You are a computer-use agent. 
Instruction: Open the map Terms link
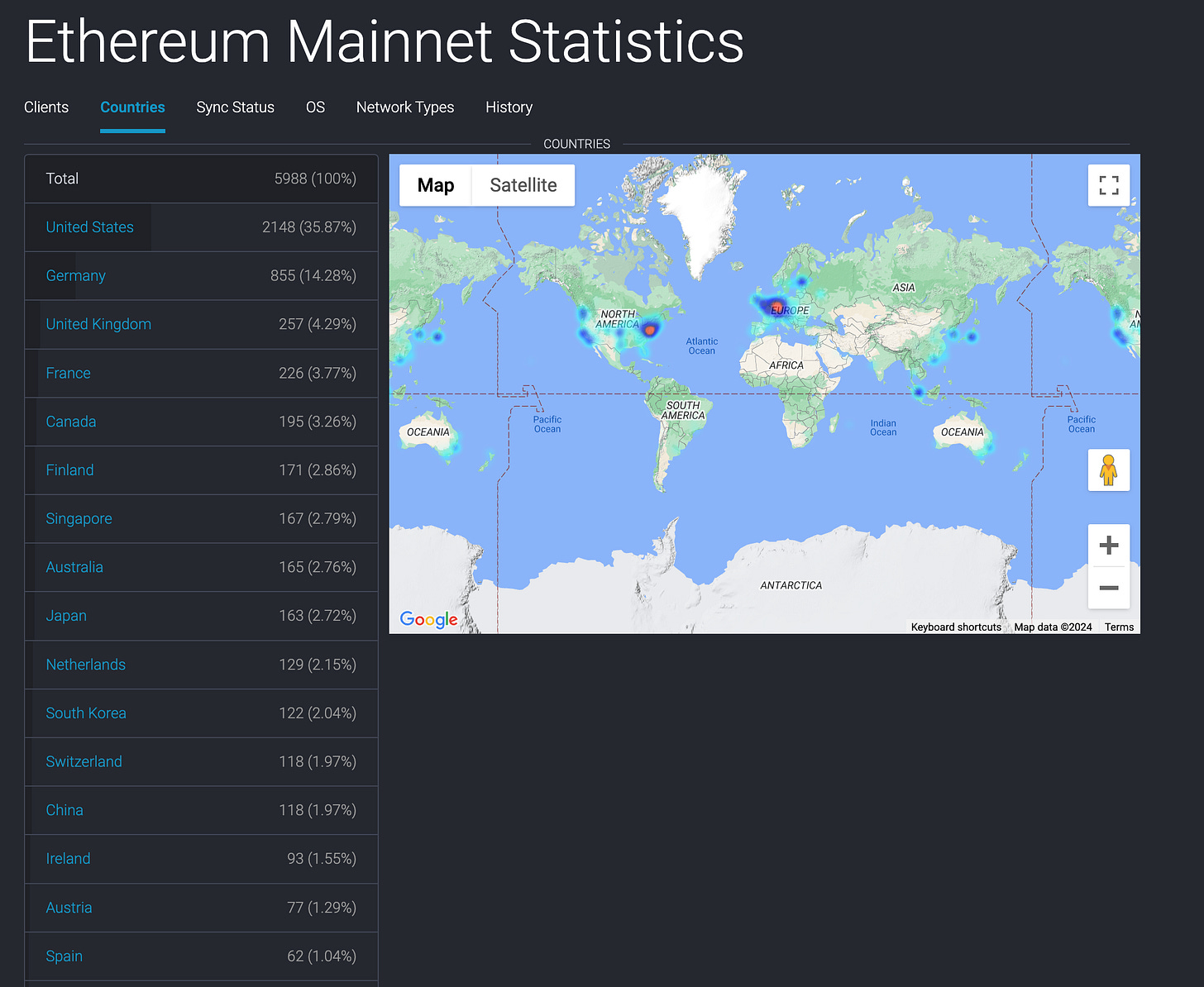pos(1119,627)
